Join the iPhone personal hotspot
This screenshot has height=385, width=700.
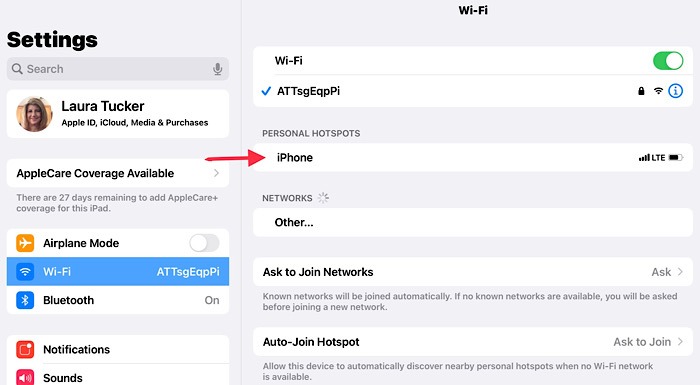tap(473, 158)
